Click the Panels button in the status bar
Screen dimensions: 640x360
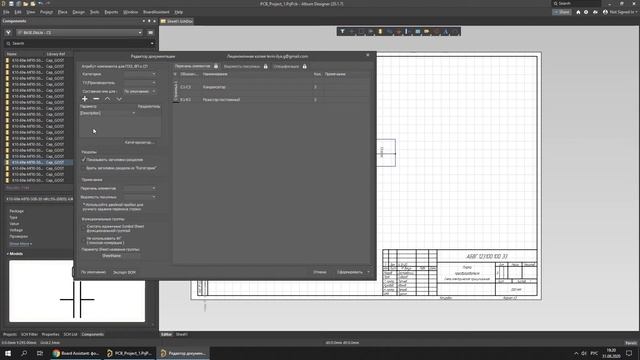(631, 343)
